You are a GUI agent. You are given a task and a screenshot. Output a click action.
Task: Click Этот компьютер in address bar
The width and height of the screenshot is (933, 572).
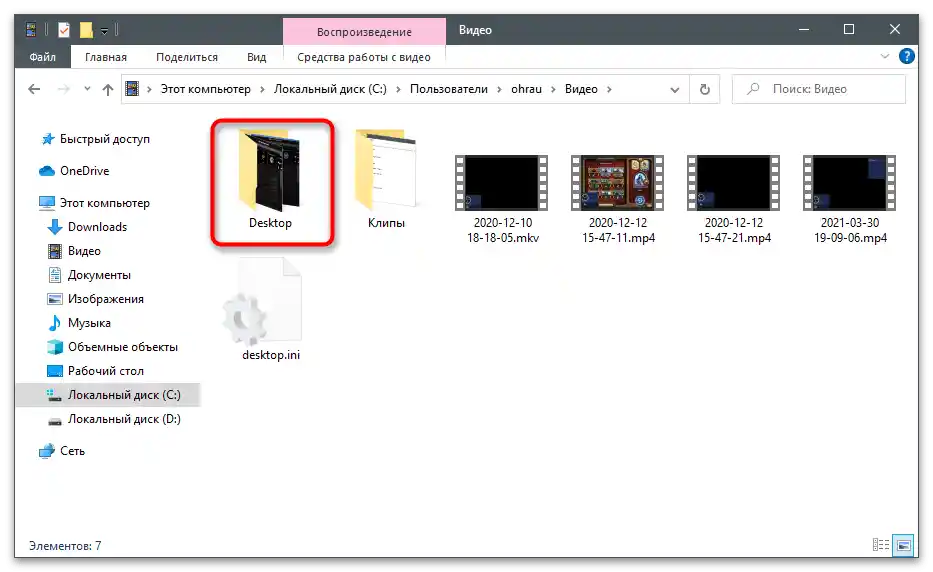[x=205, y=89]
